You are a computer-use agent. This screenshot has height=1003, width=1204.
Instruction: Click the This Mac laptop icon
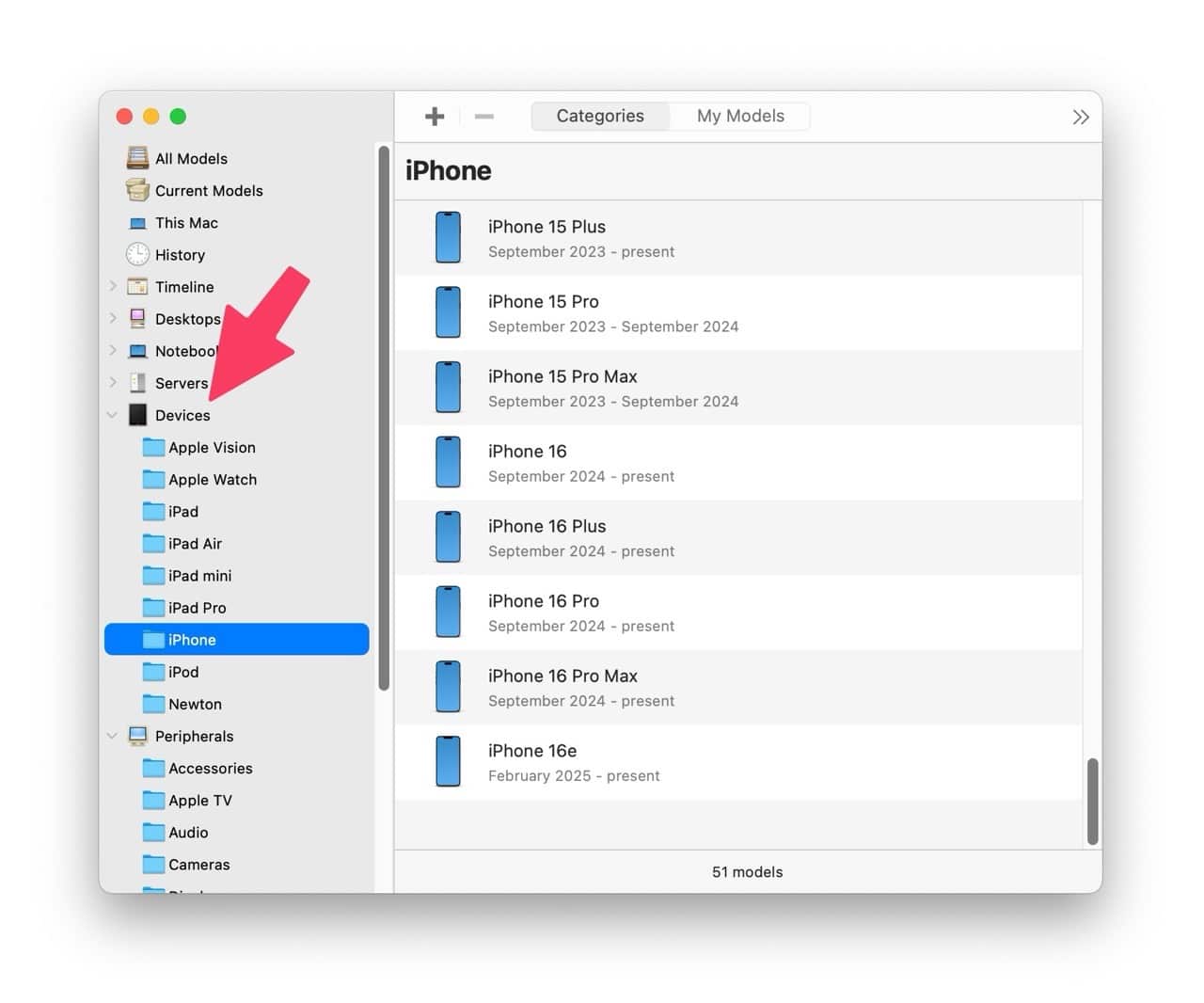[x=138, y=223]
